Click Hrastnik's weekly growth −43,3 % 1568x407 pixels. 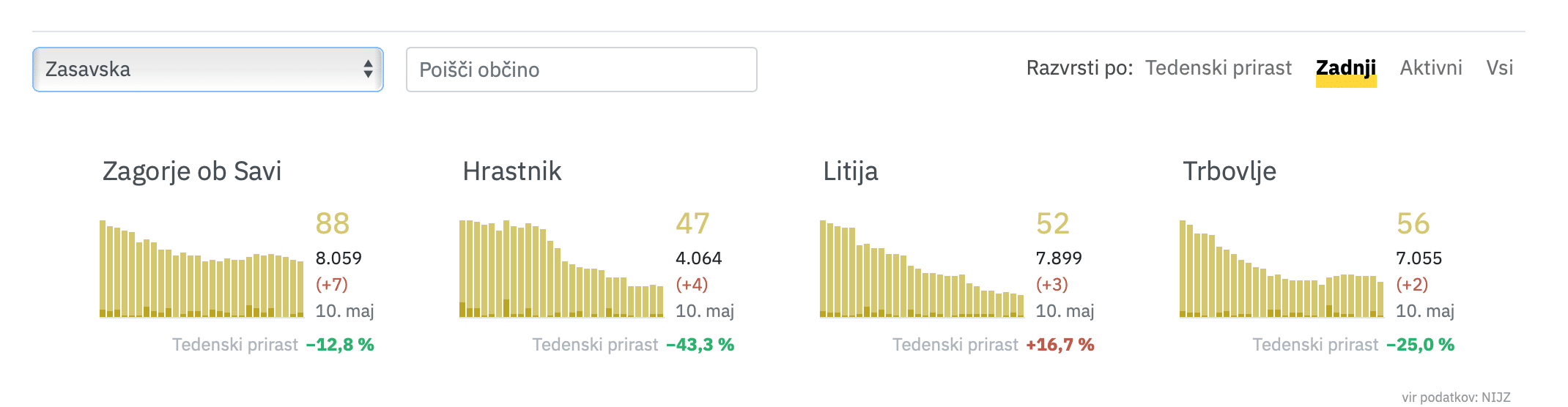pyautogui.click(x=700, y=345)
